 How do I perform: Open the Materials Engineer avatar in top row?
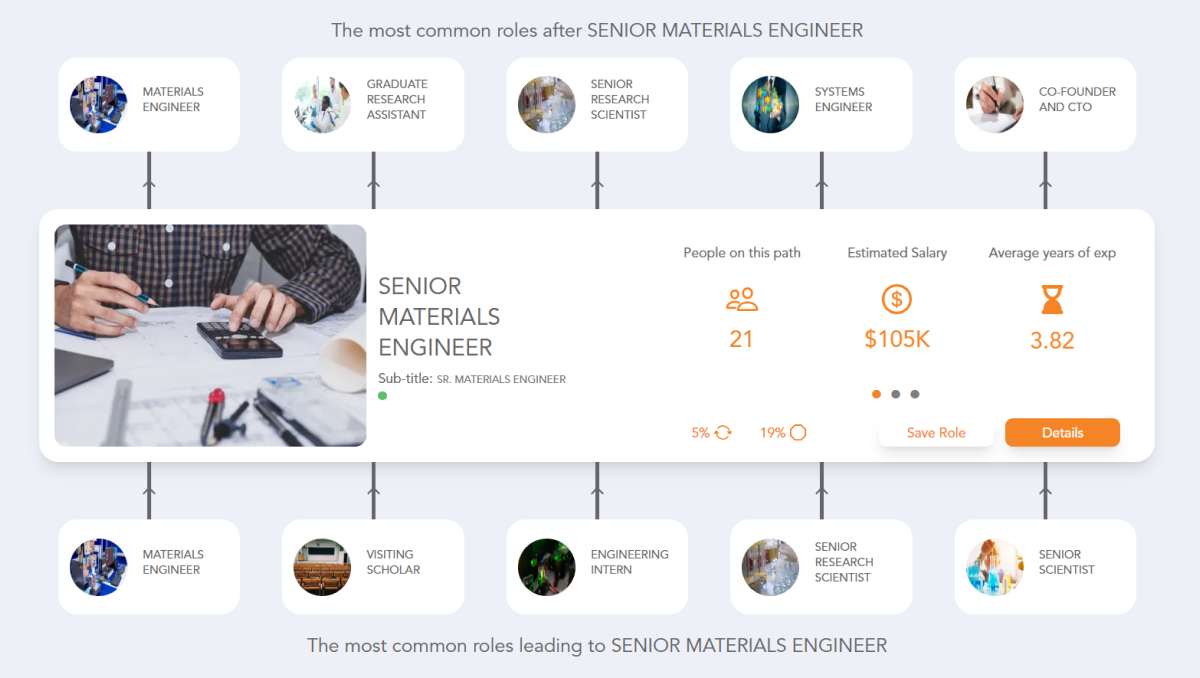(x=98, y=104)
